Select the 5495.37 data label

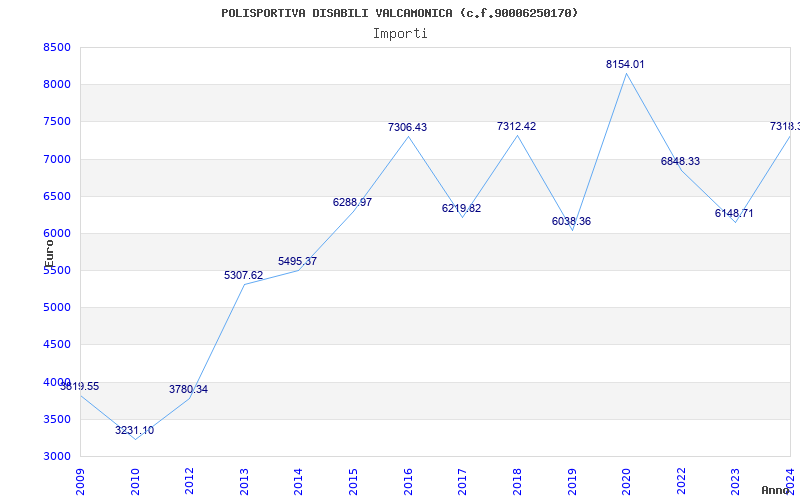pos(297,262)
